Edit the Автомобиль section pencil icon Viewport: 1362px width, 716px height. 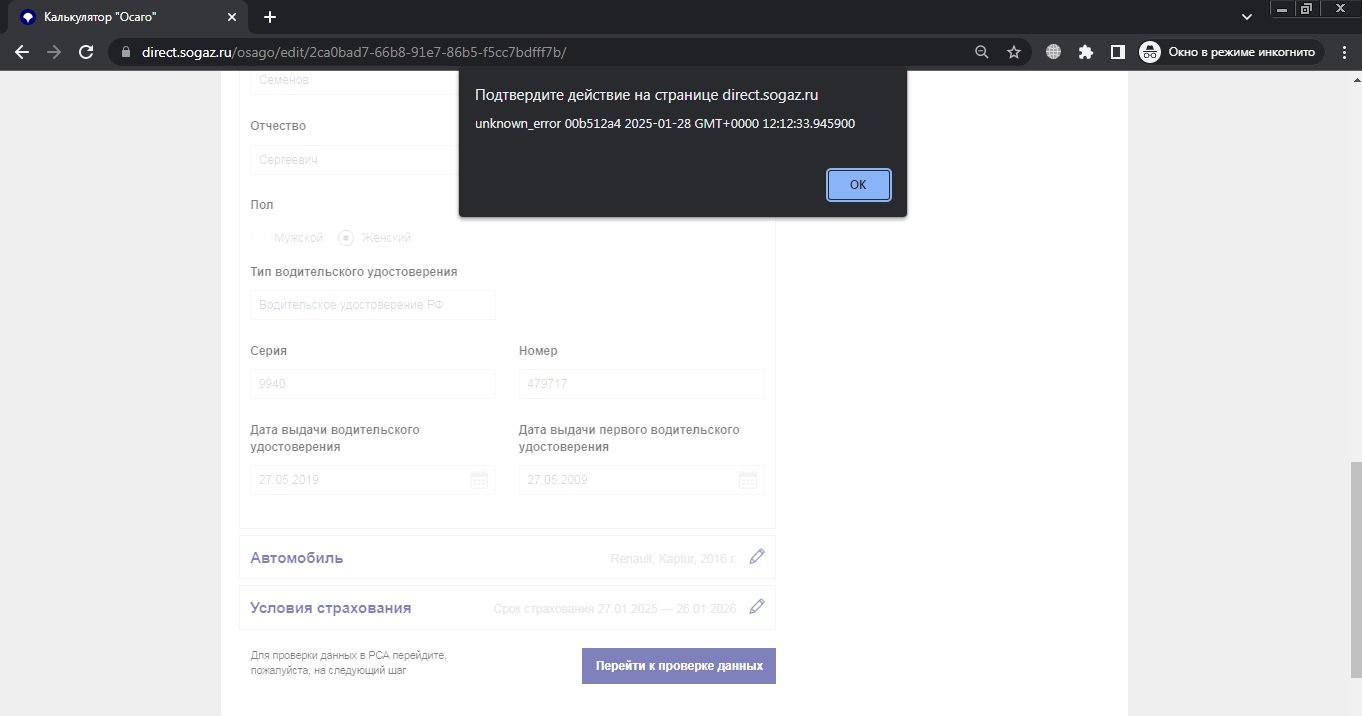tap(757, 556)
